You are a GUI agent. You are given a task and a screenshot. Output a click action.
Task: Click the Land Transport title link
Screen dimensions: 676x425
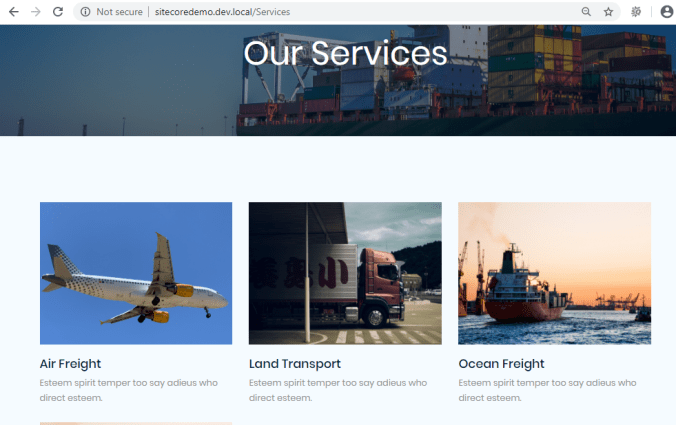click(295, 364)
